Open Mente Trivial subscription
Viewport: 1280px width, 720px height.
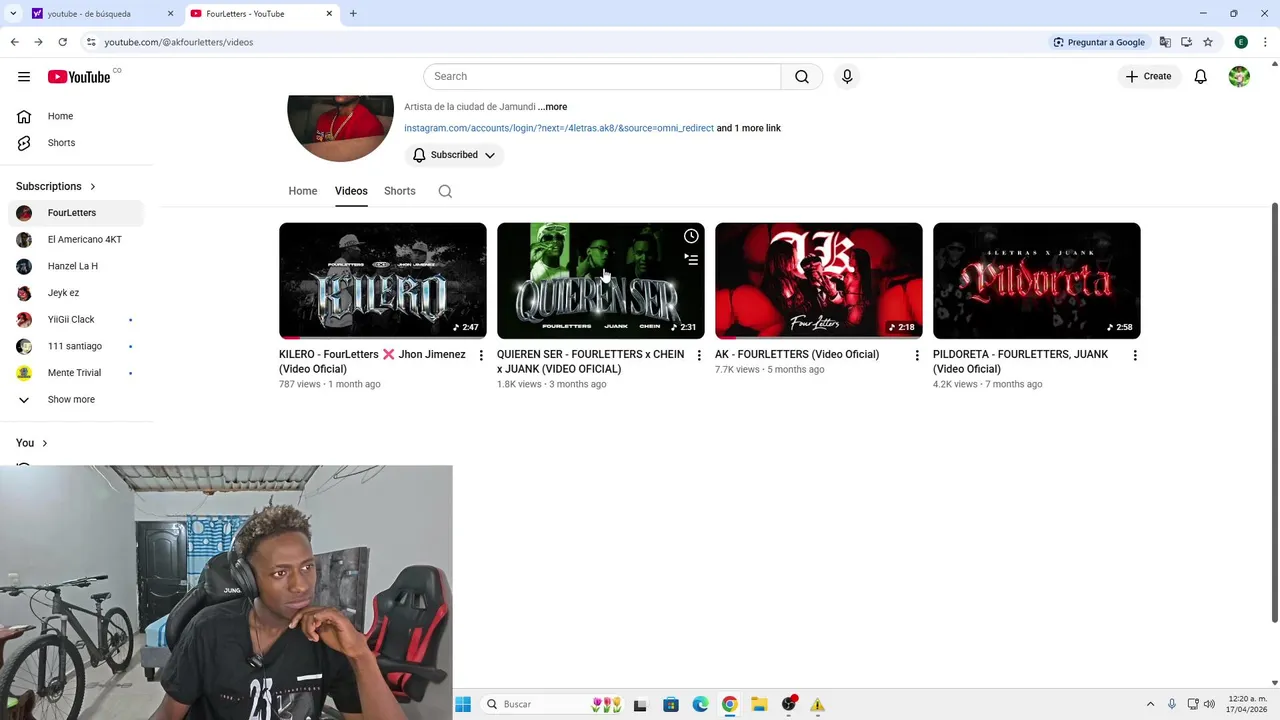[76, 373]
